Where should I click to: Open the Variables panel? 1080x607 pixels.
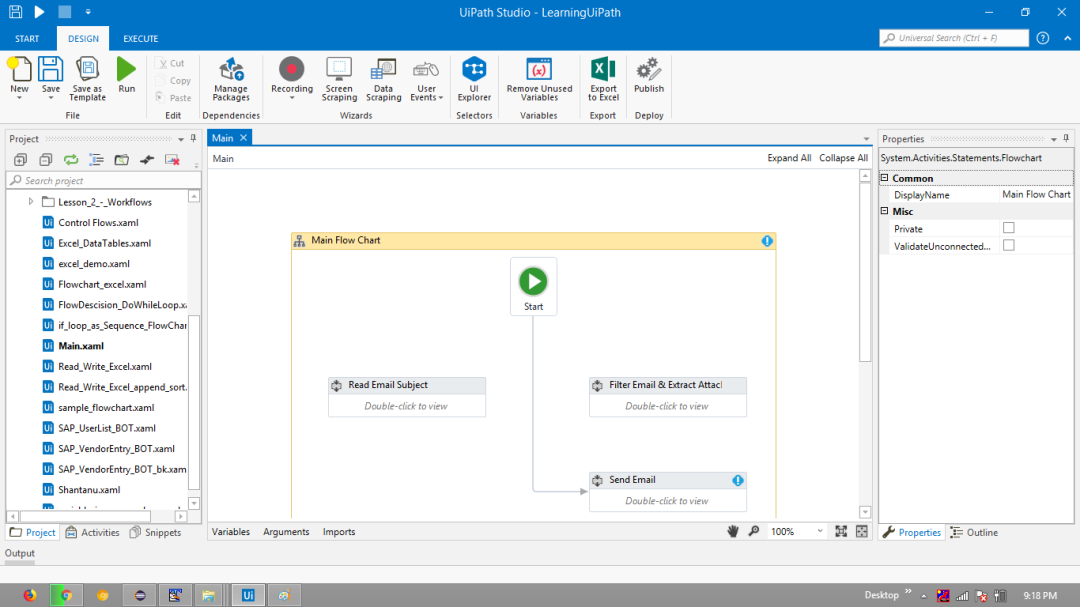coord(231,532)
